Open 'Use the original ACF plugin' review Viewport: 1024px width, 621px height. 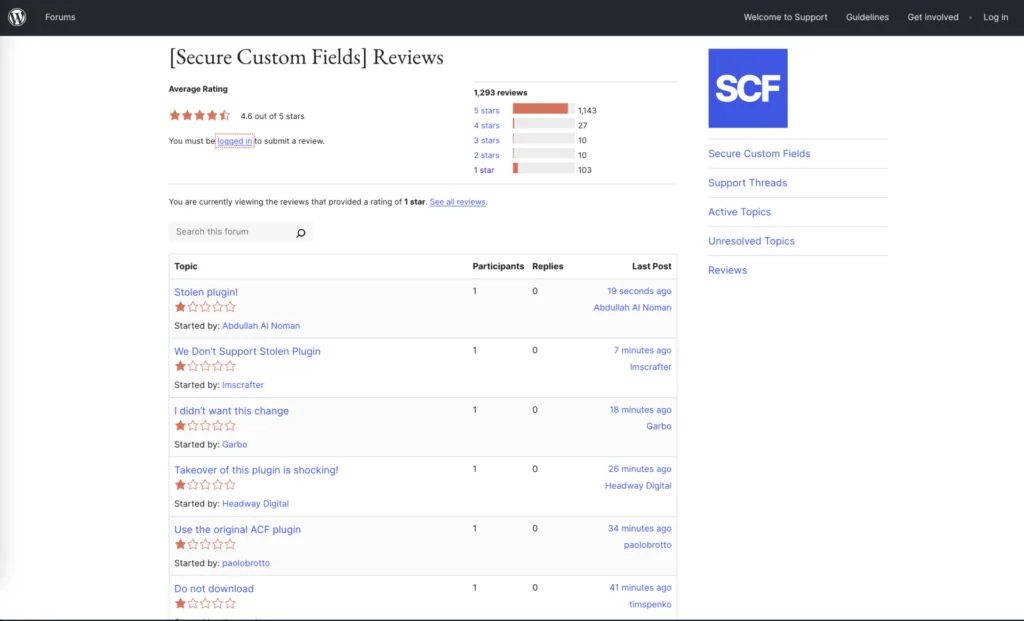click(x=237, y=530)
